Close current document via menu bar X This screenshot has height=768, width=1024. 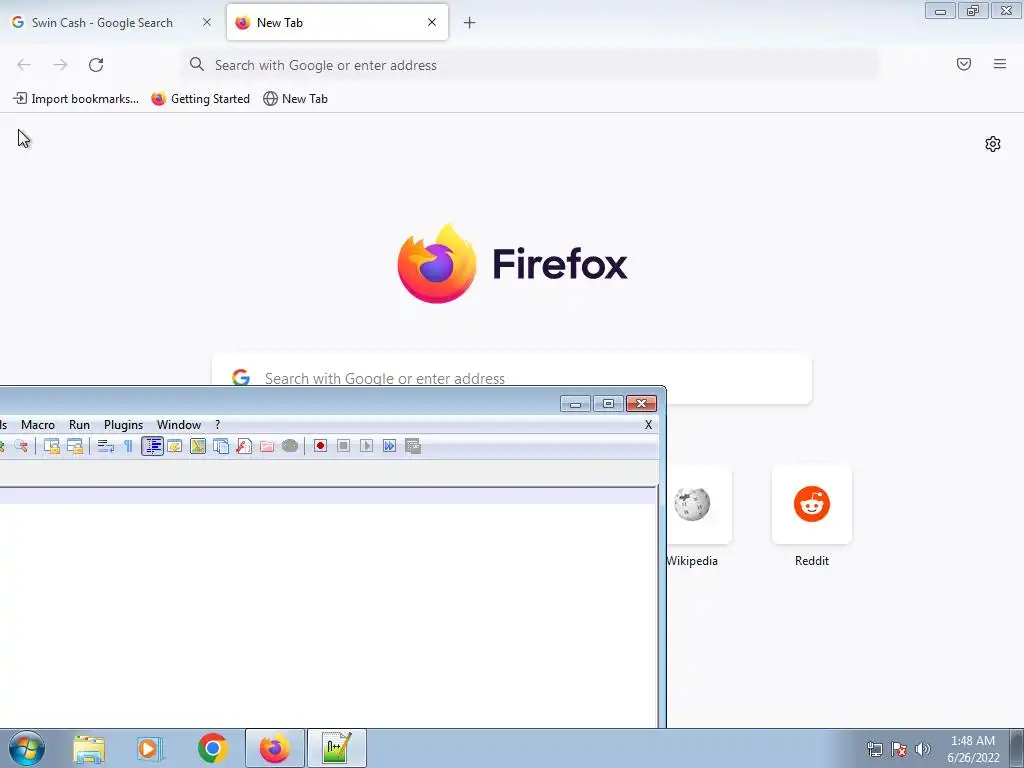(648, 424)
